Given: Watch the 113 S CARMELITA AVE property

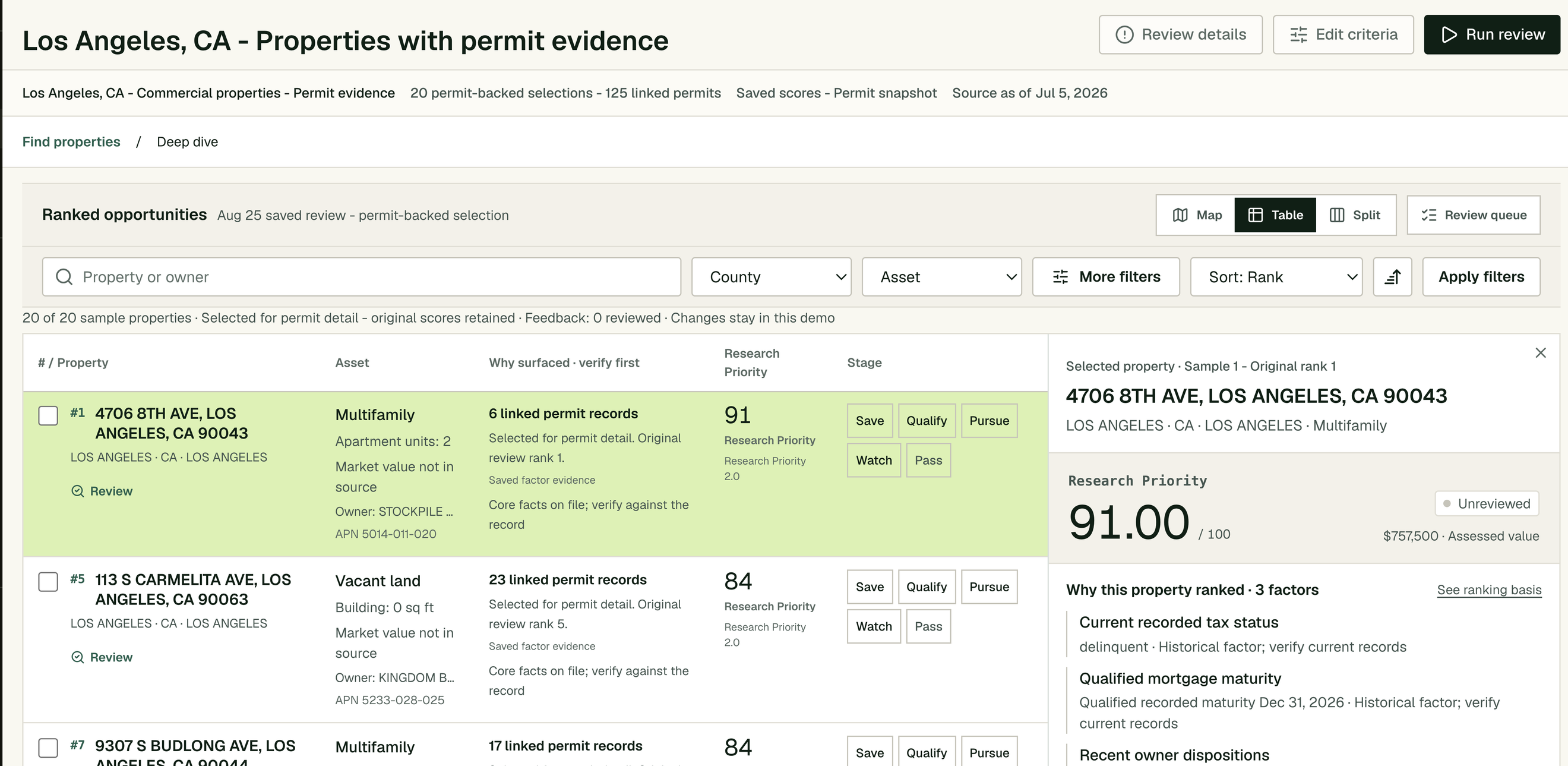Looking at the screenshot, I should [874, 626].
